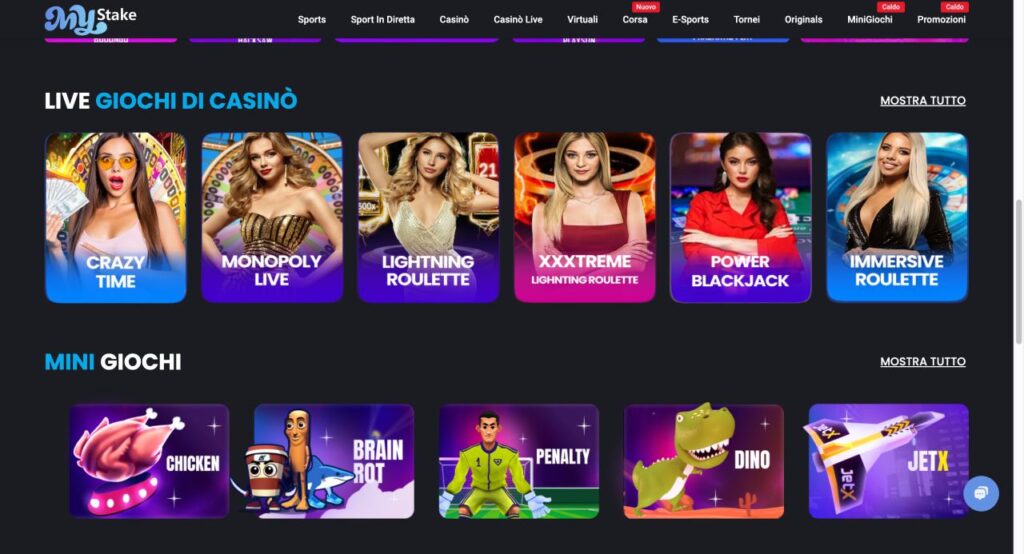Play the Penalty mini game
Screen dimensions: 1024x554
point(519,461)
